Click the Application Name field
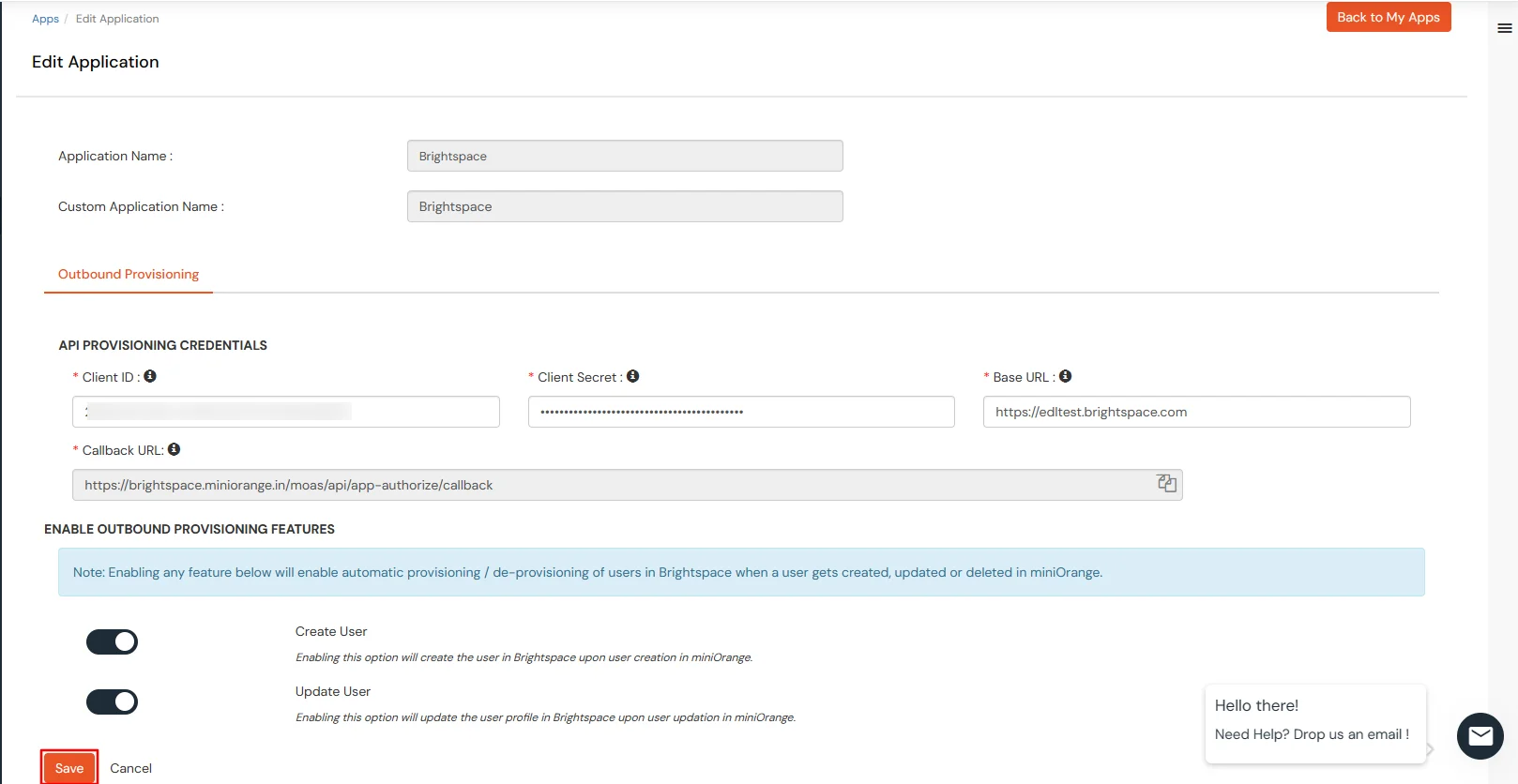Viewport: 1518px width, 784px height. point(625,156)
